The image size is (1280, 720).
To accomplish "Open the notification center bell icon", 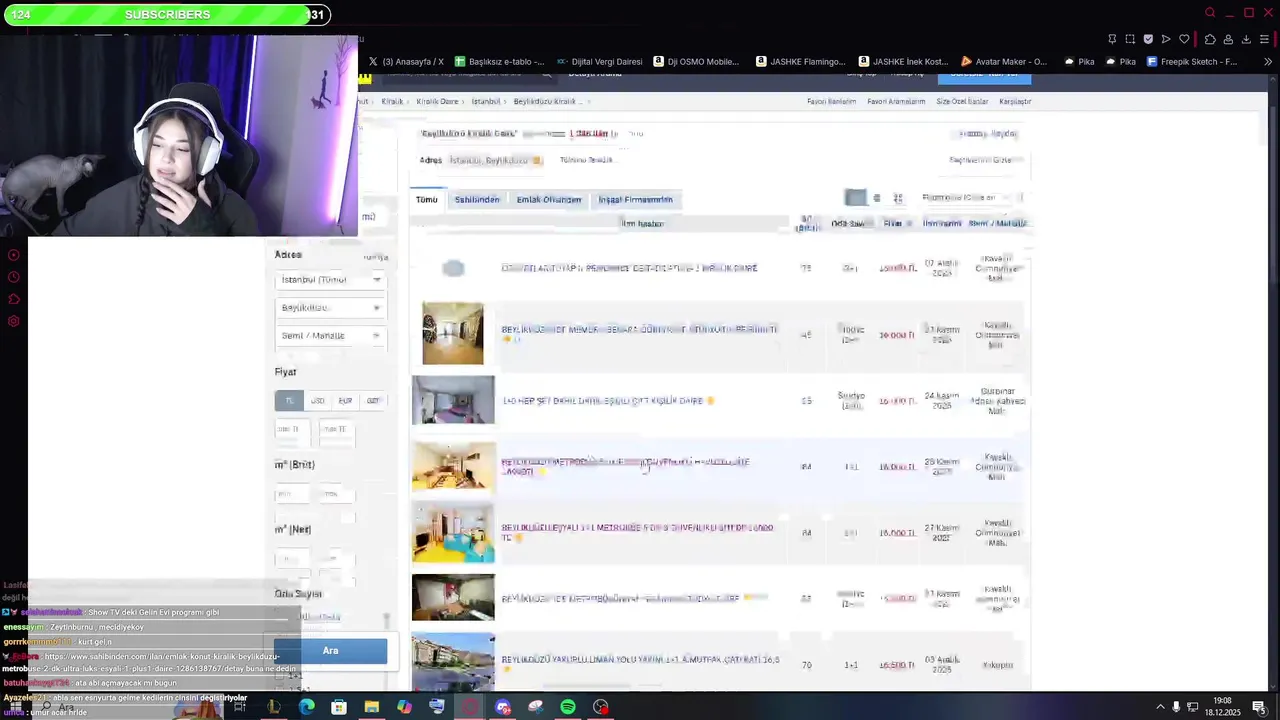I will [1259, 707].
